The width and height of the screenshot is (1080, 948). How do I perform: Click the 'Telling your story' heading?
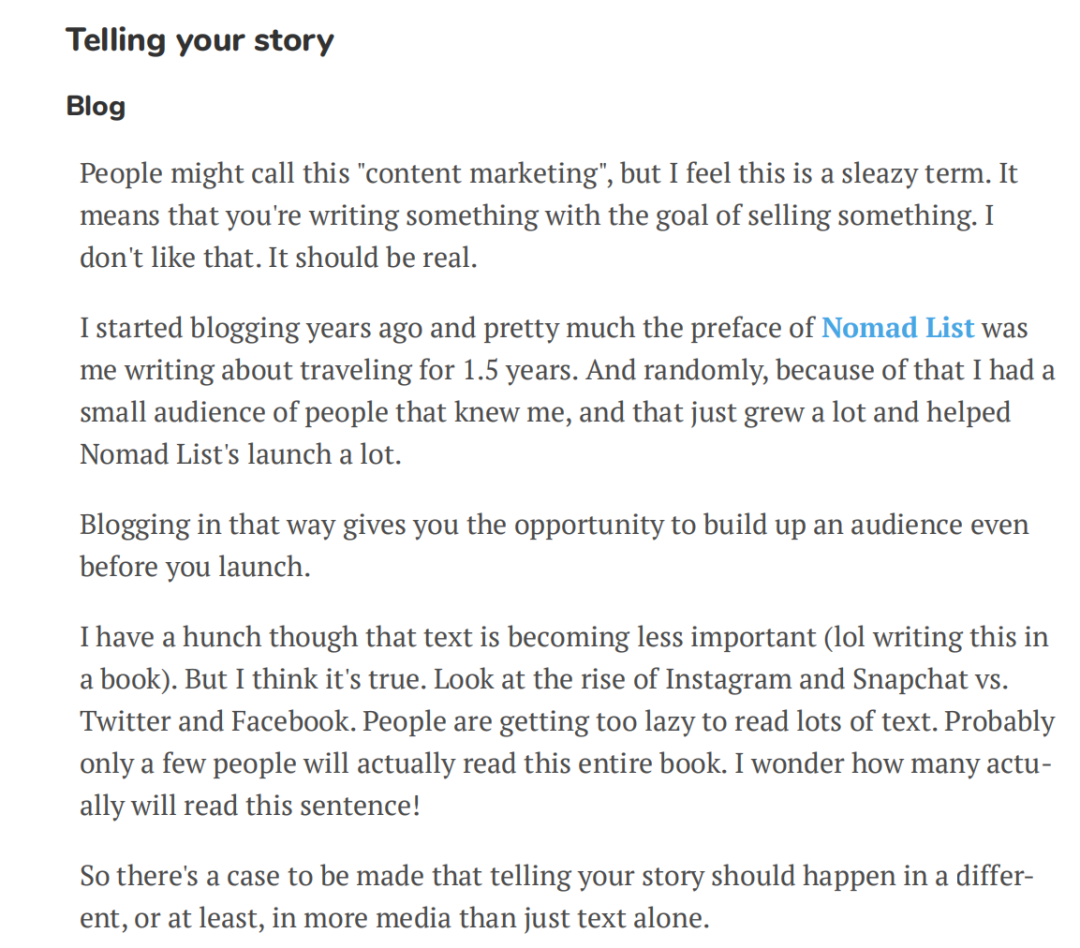pos(200,41)
